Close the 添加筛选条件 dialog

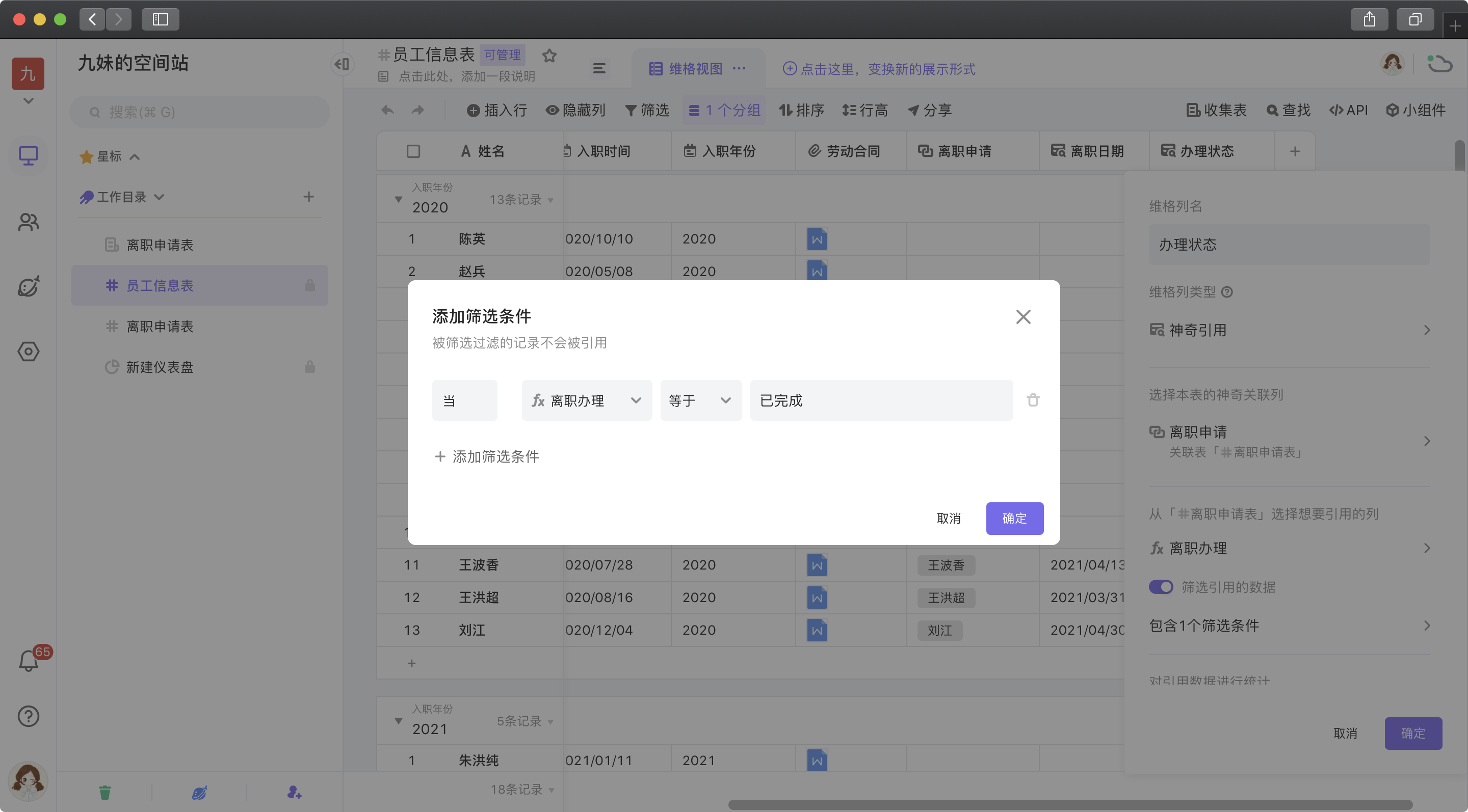pyautogui.click(x=1023, y=317)
